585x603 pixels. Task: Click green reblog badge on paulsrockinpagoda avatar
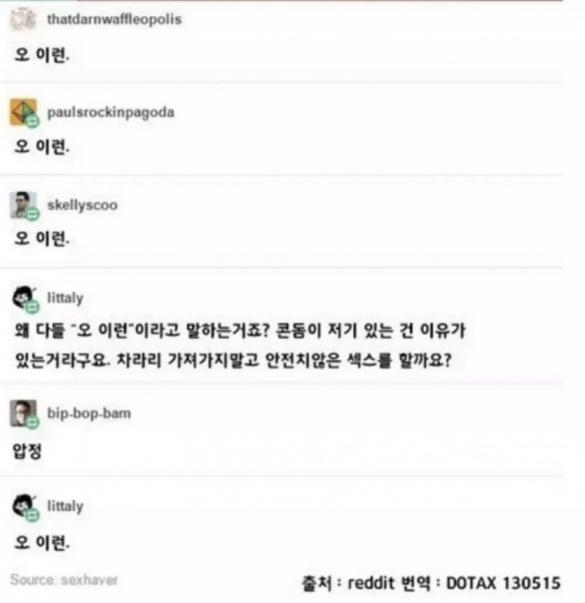point(32,122)
